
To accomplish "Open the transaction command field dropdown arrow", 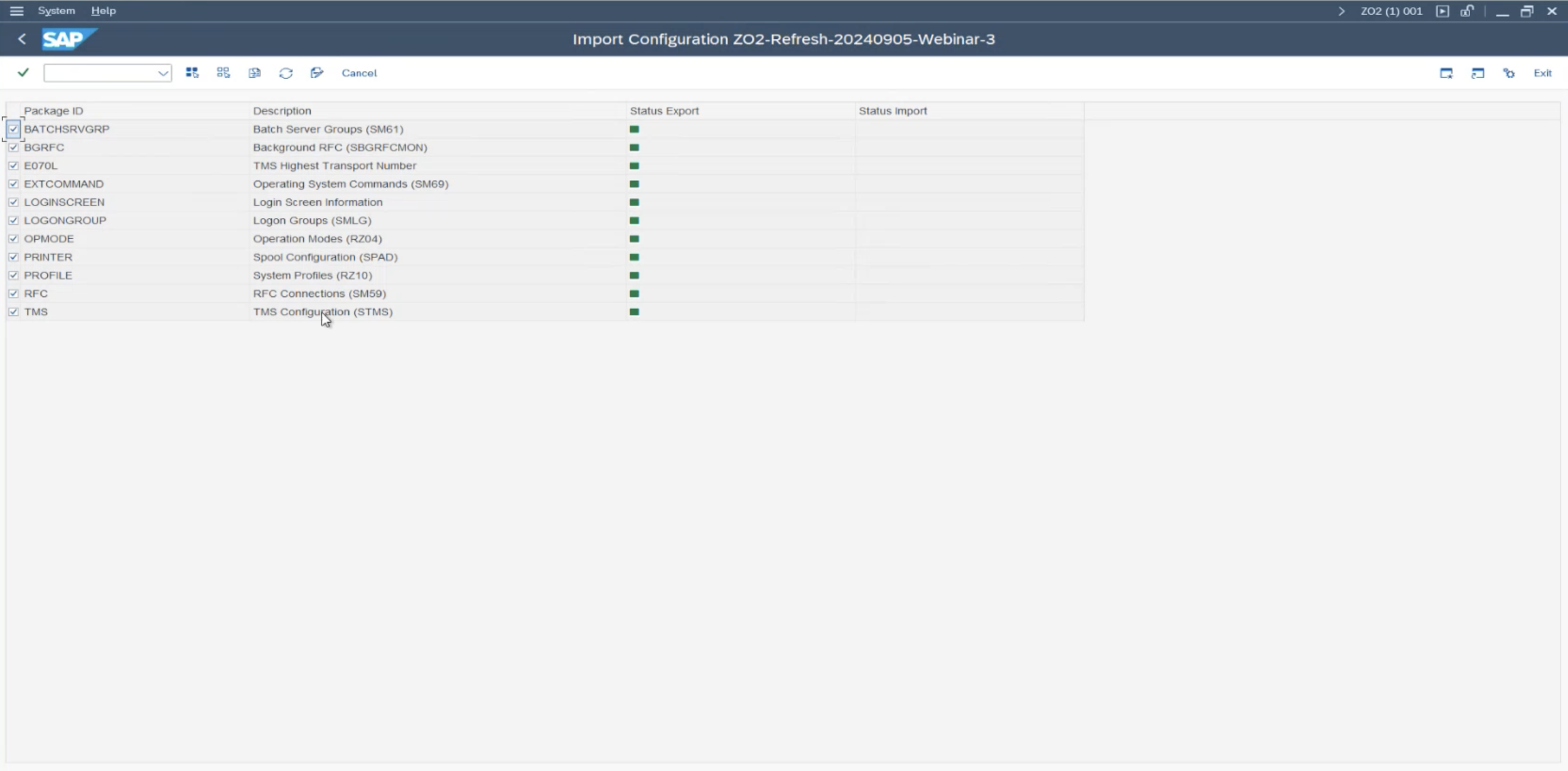I will [163, 73].
